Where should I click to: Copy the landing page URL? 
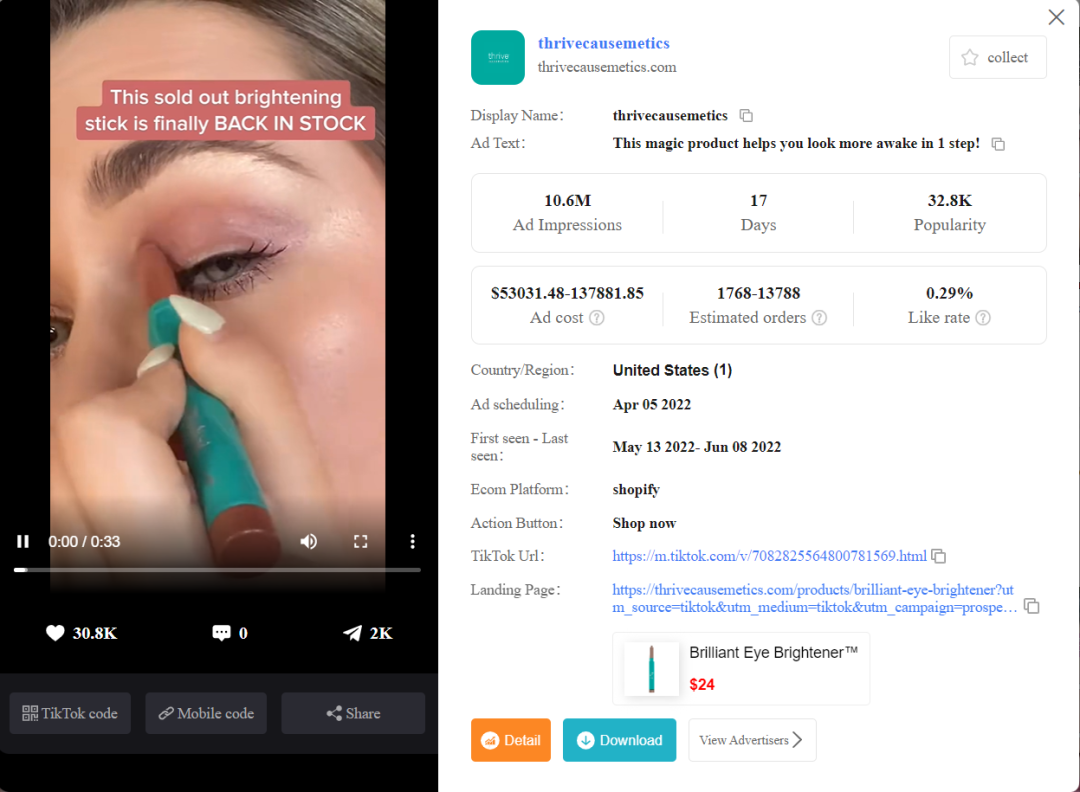click(1031, 606)
